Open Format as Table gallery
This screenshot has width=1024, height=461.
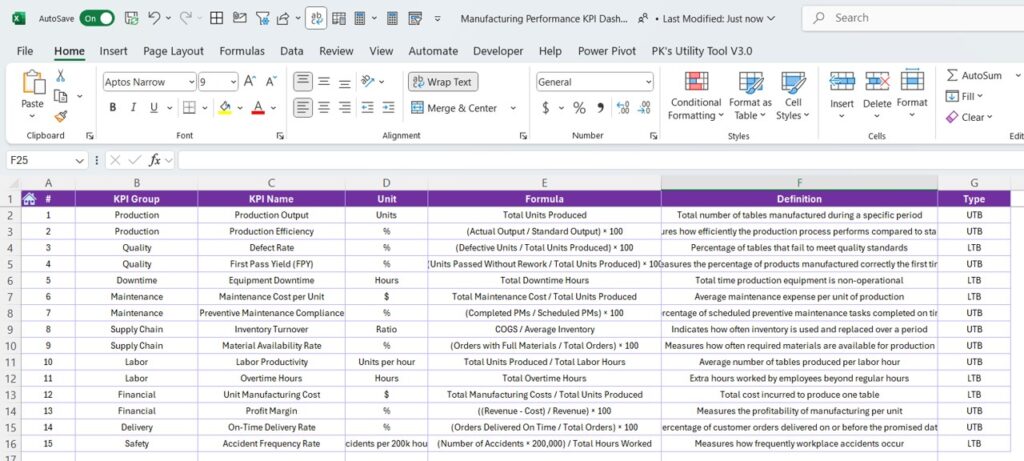750,97
